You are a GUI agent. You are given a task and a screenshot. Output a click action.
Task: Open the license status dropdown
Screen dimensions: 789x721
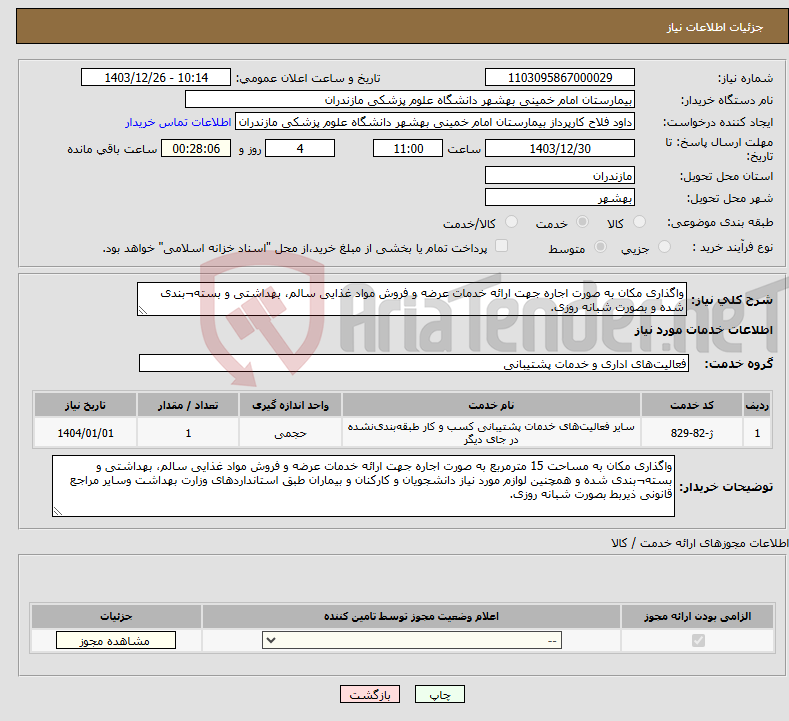[x=412, y=640]
